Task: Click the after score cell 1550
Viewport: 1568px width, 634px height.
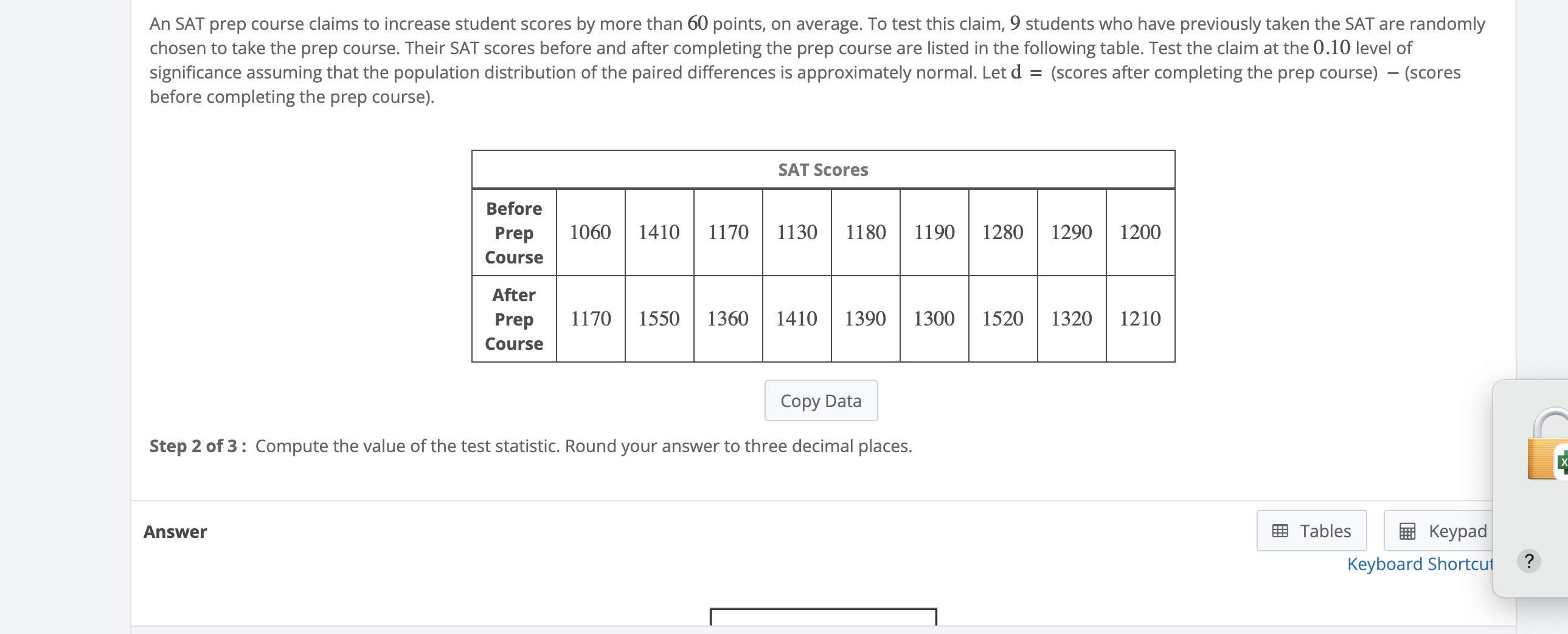Action: [659, 319]
